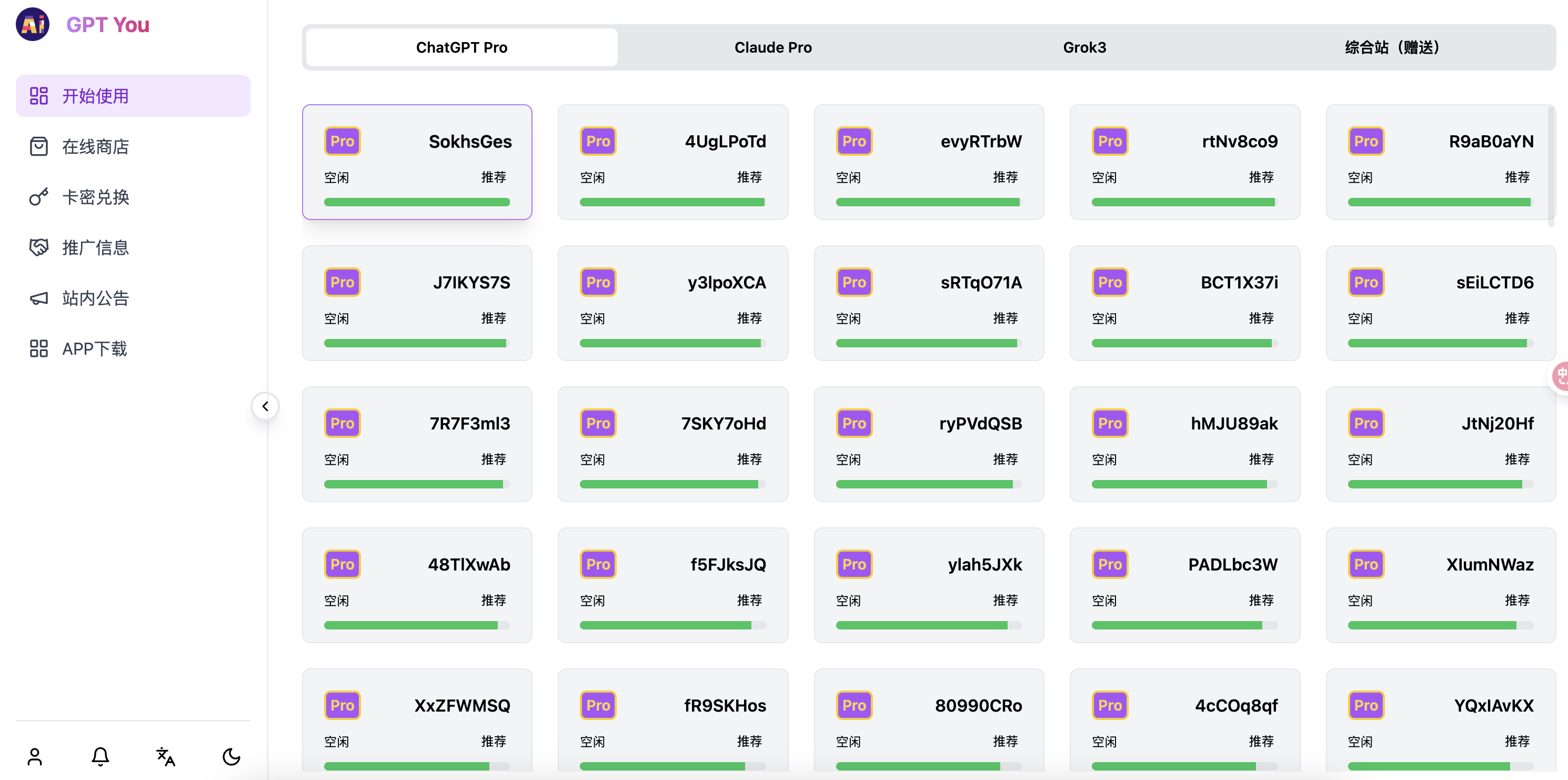The width and height of the screenshot is (1568, 780).
Task: Open the 开始使用 grid icon
Action: (x=39, y=96)
